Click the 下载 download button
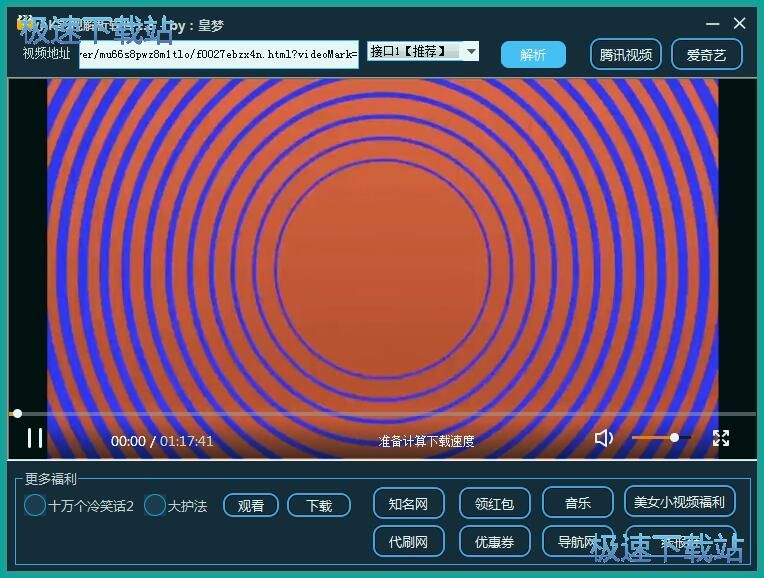 pyautogui.click(x=319, y=505)
